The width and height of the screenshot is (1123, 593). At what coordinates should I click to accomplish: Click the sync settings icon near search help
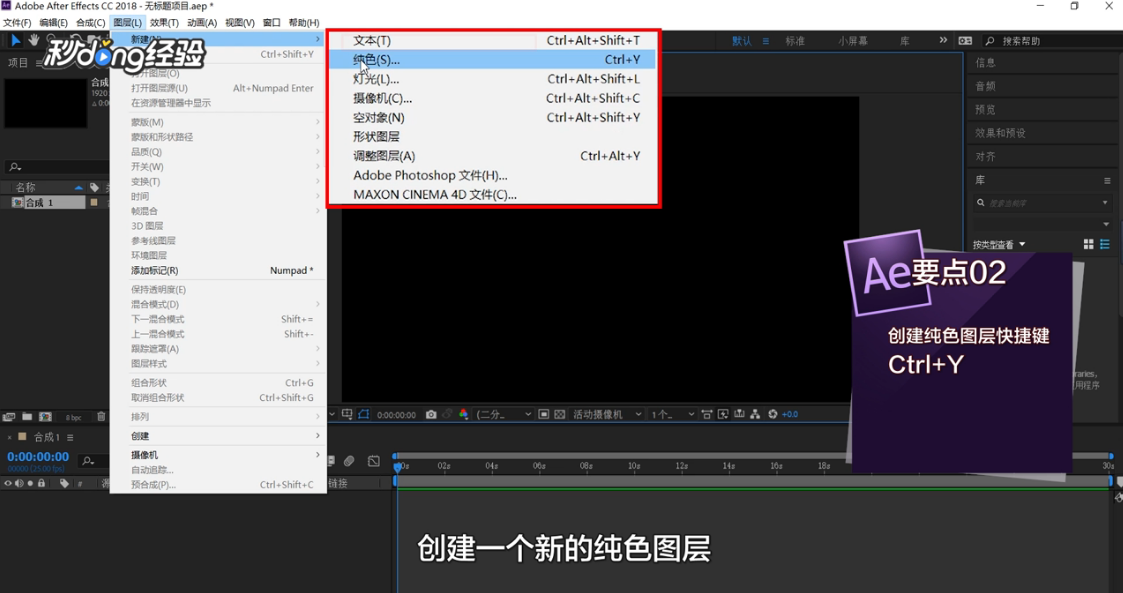click(965, 41)
